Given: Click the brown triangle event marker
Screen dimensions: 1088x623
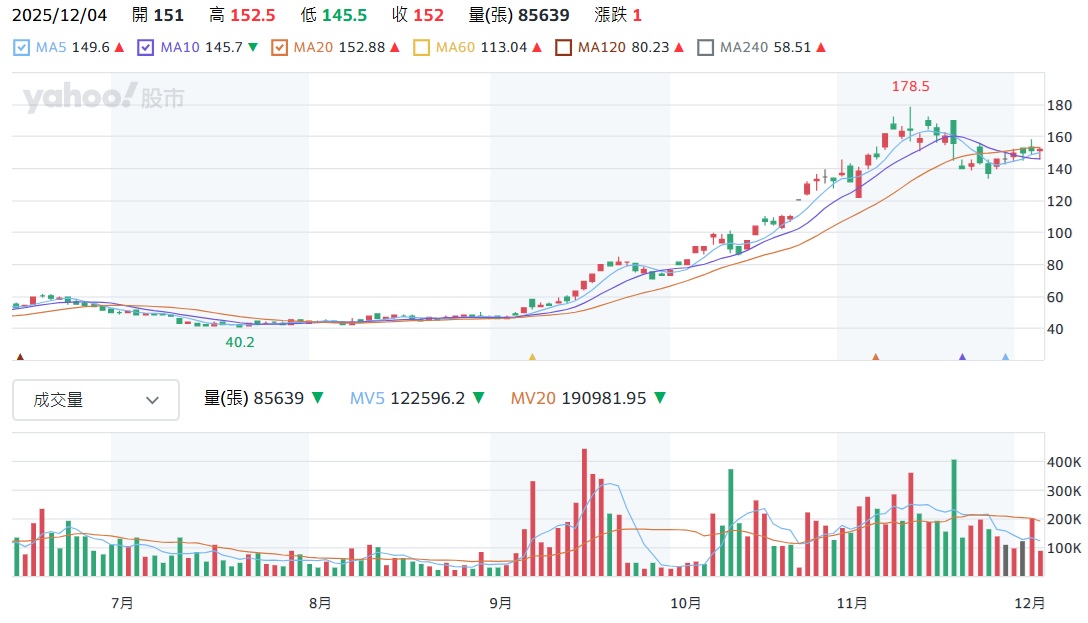Looking at the screenshot, I should tap(20, 356).
